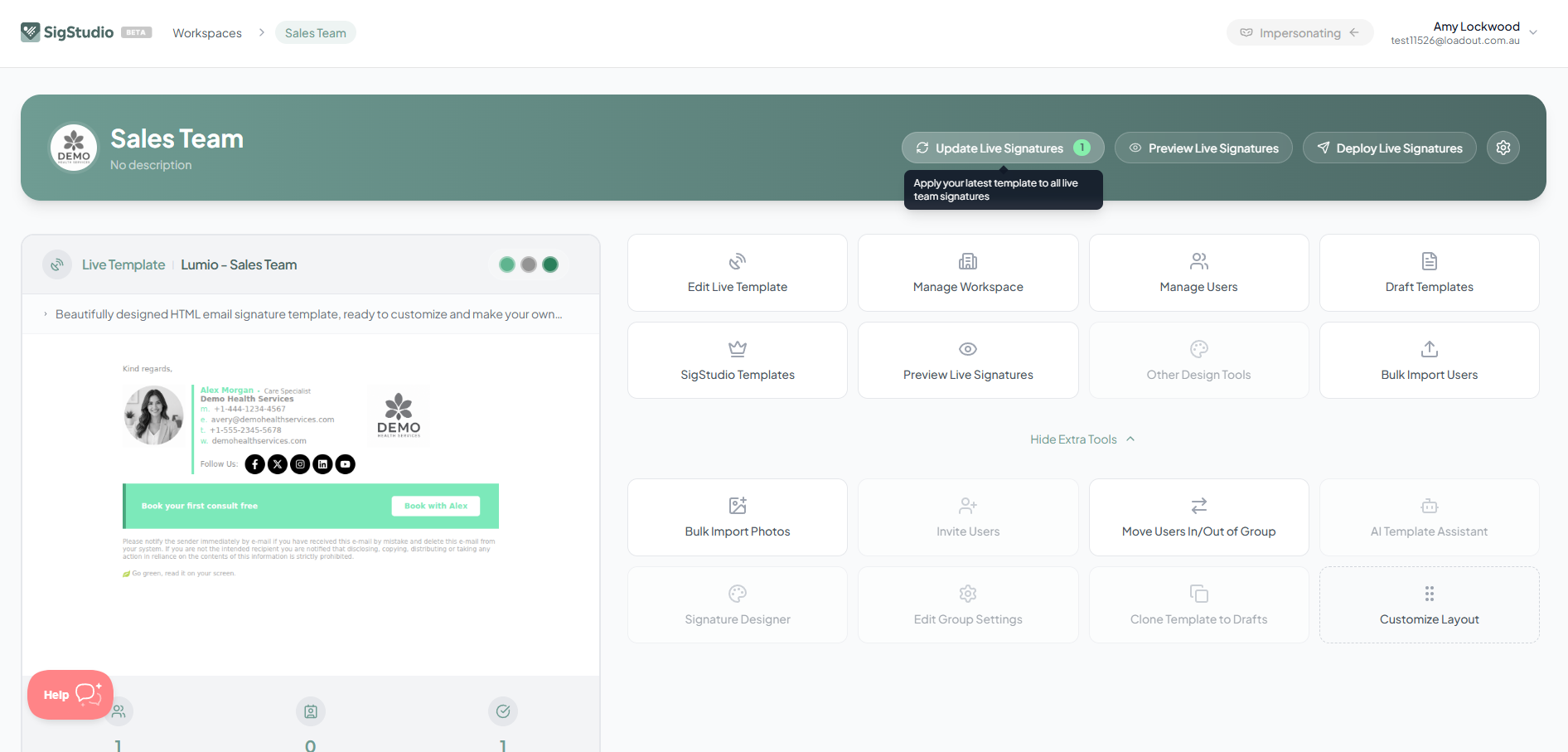This screenshot has width=1568, height=752.
Task: Open the Manage Workspace tile
Action: 968,273
